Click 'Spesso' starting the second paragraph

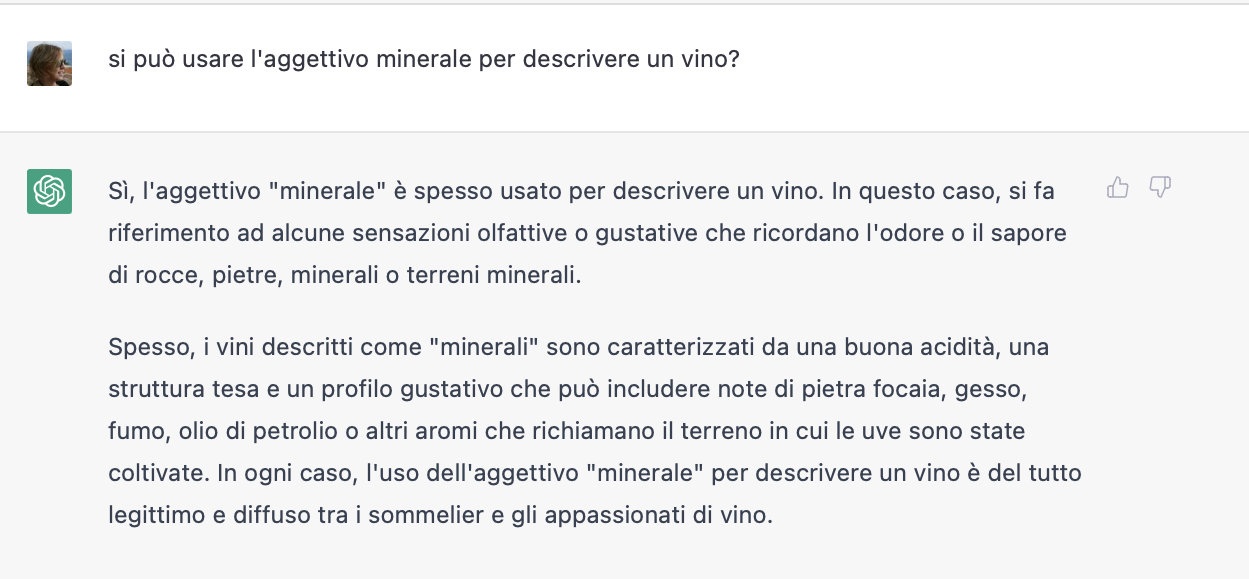(143, 347)
